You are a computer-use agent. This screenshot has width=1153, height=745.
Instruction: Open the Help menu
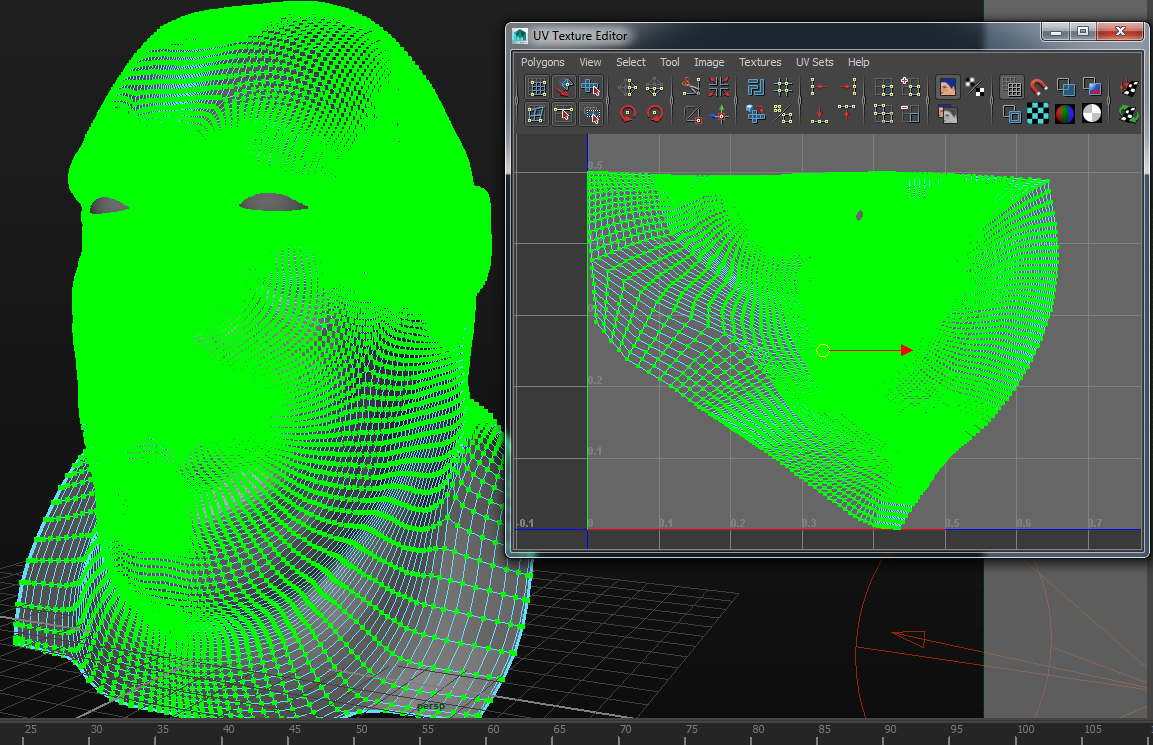click(x=858, y=62)
